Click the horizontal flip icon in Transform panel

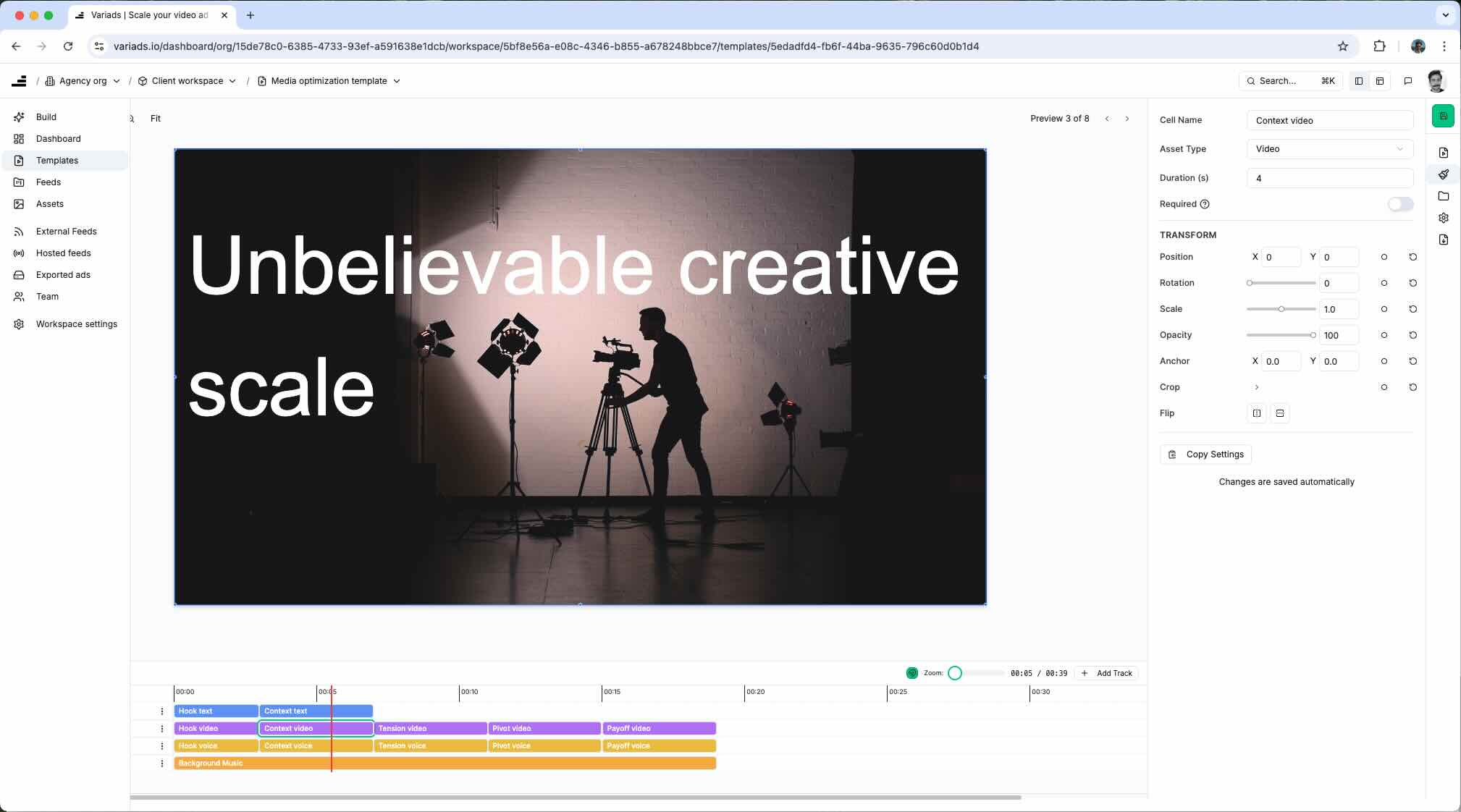coord(1257,413)
